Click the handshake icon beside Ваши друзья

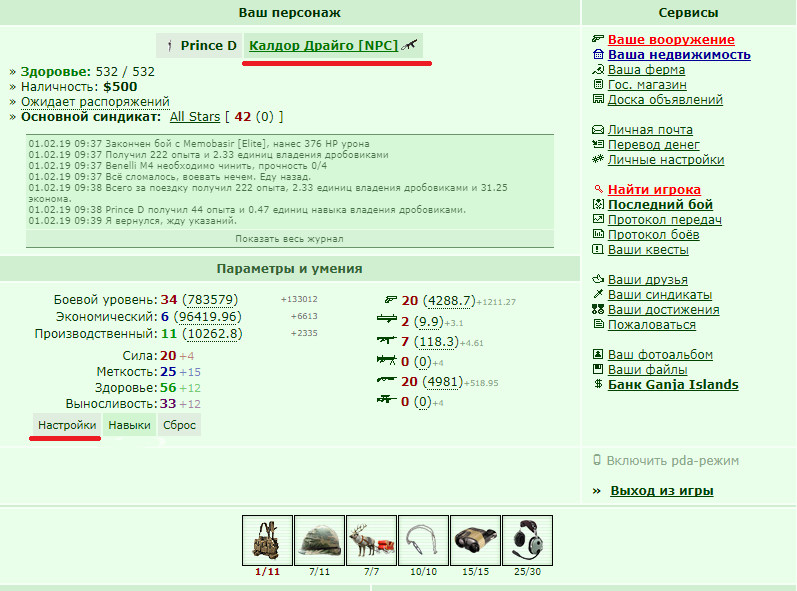(x=598, y=279)
